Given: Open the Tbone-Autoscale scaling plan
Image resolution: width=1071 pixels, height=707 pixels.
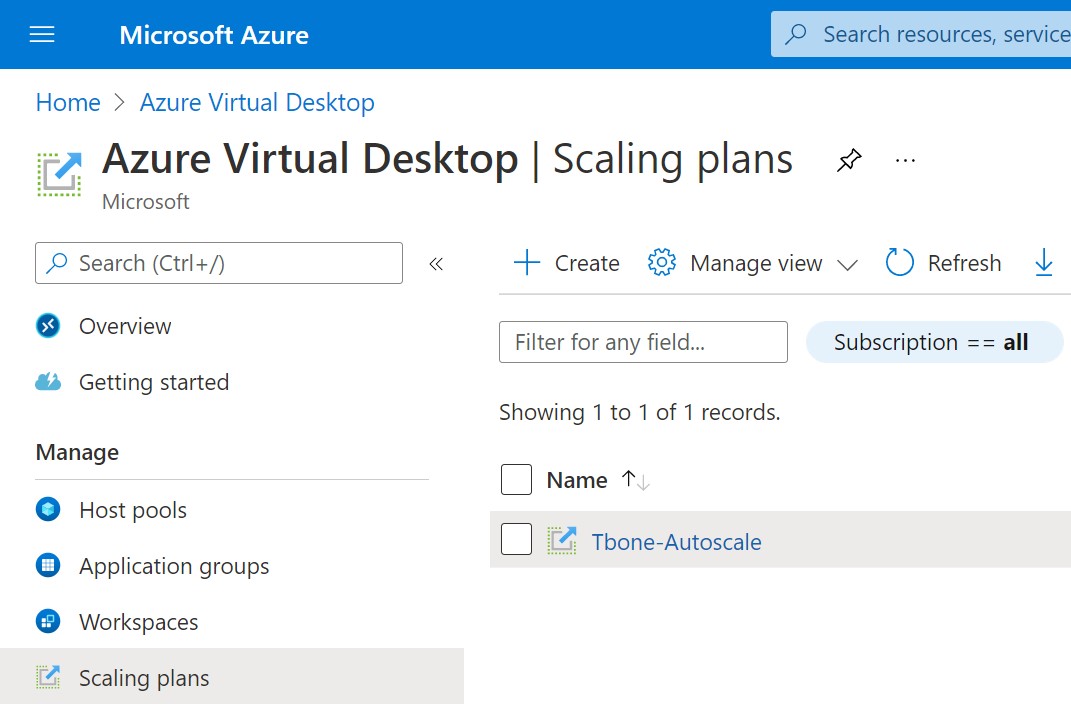Looking at the screenshot, I should pyautogui.click(x=676, y=542).
